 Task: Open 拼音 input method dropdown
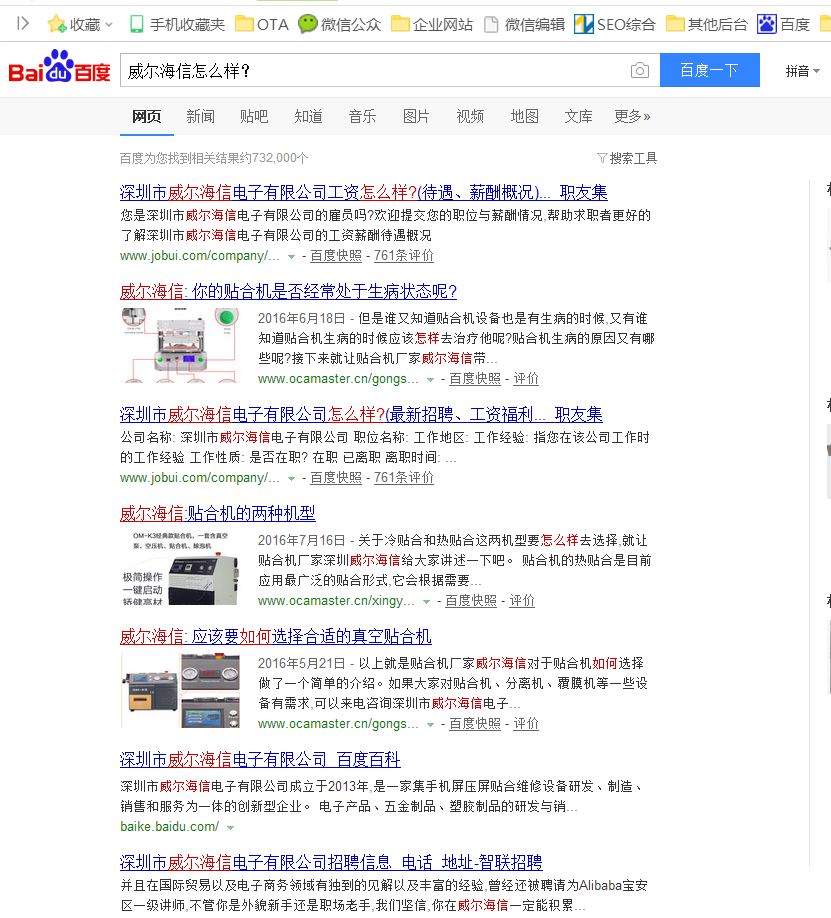point(802,71)
